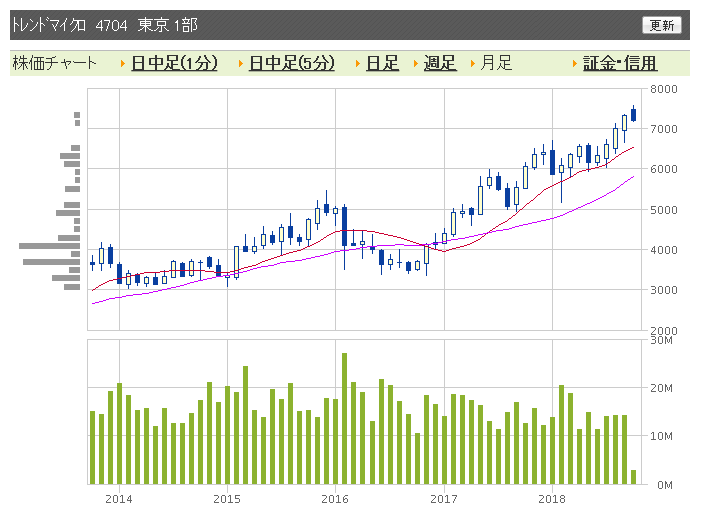The width and height of the screenshot is (701, 530).
Task: Click the 5000 price axis label
Action: [x=663, y=210]
